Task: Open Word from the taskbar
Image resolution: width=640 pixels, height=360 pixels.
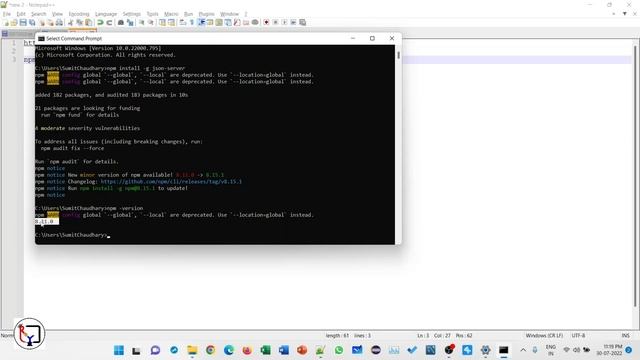Action: pos(284,350)
